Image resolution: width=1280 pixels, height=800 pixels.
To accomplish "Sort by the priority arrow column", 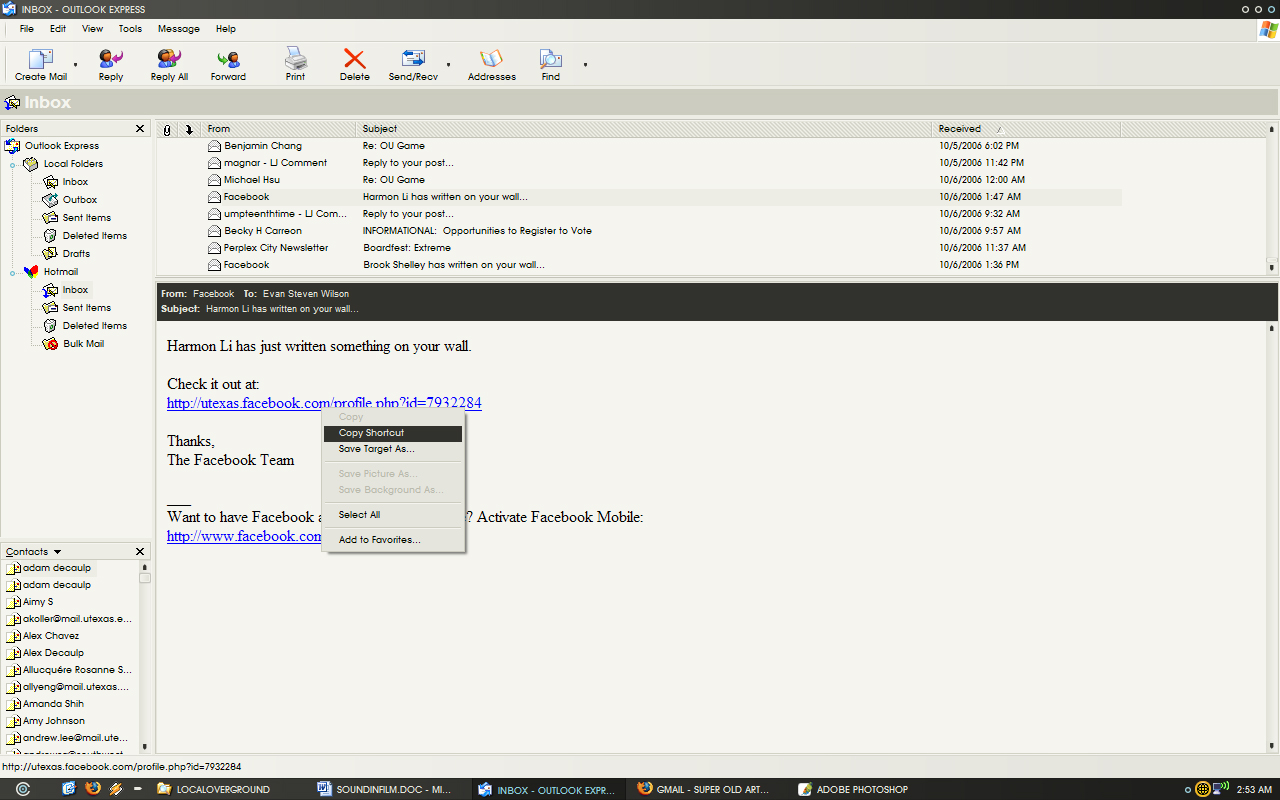I will coord(189,129).
